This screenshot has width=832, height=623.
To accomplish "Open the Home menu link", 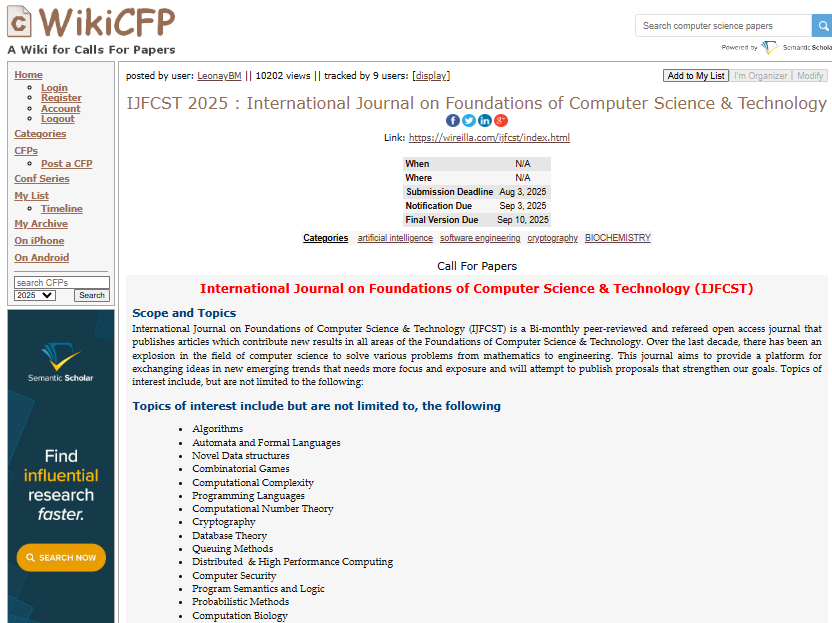I will pyautogui.click(x=28, y=75).
